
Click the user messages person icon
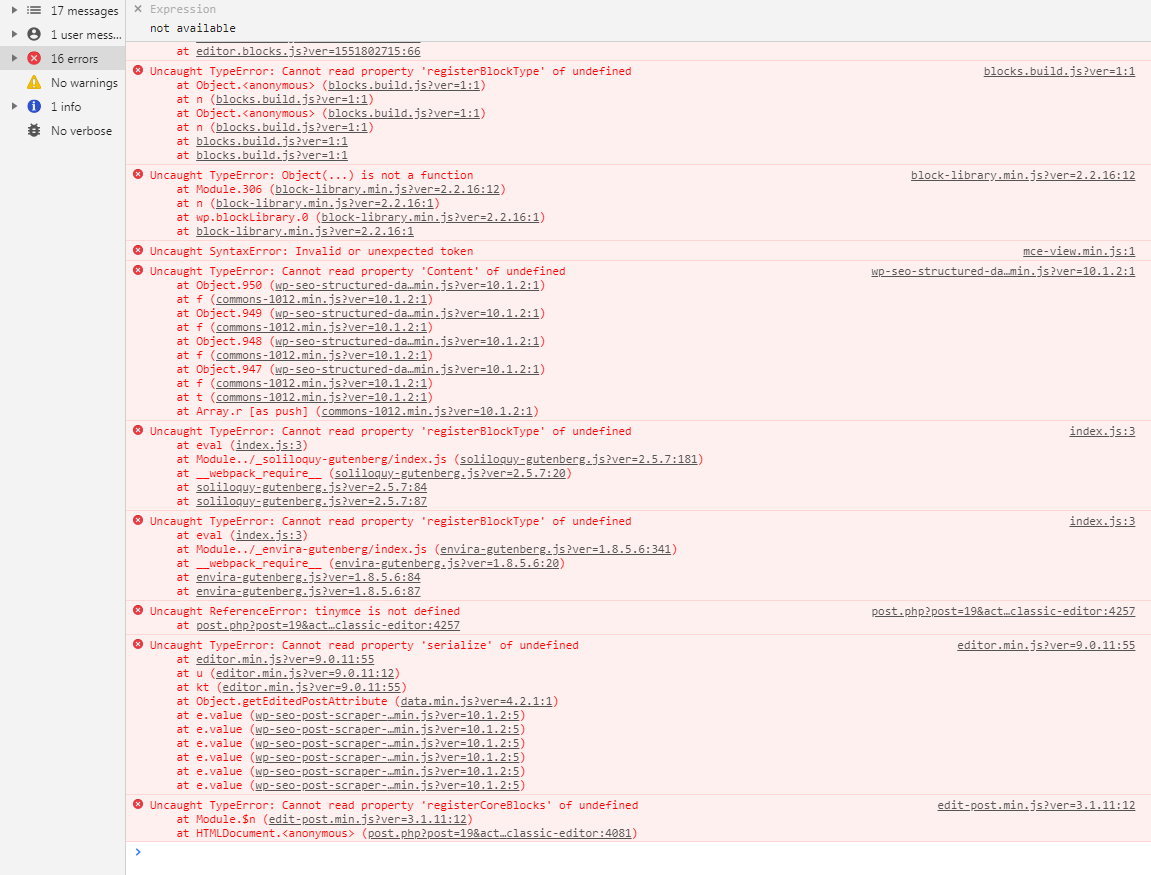point(34,34)
